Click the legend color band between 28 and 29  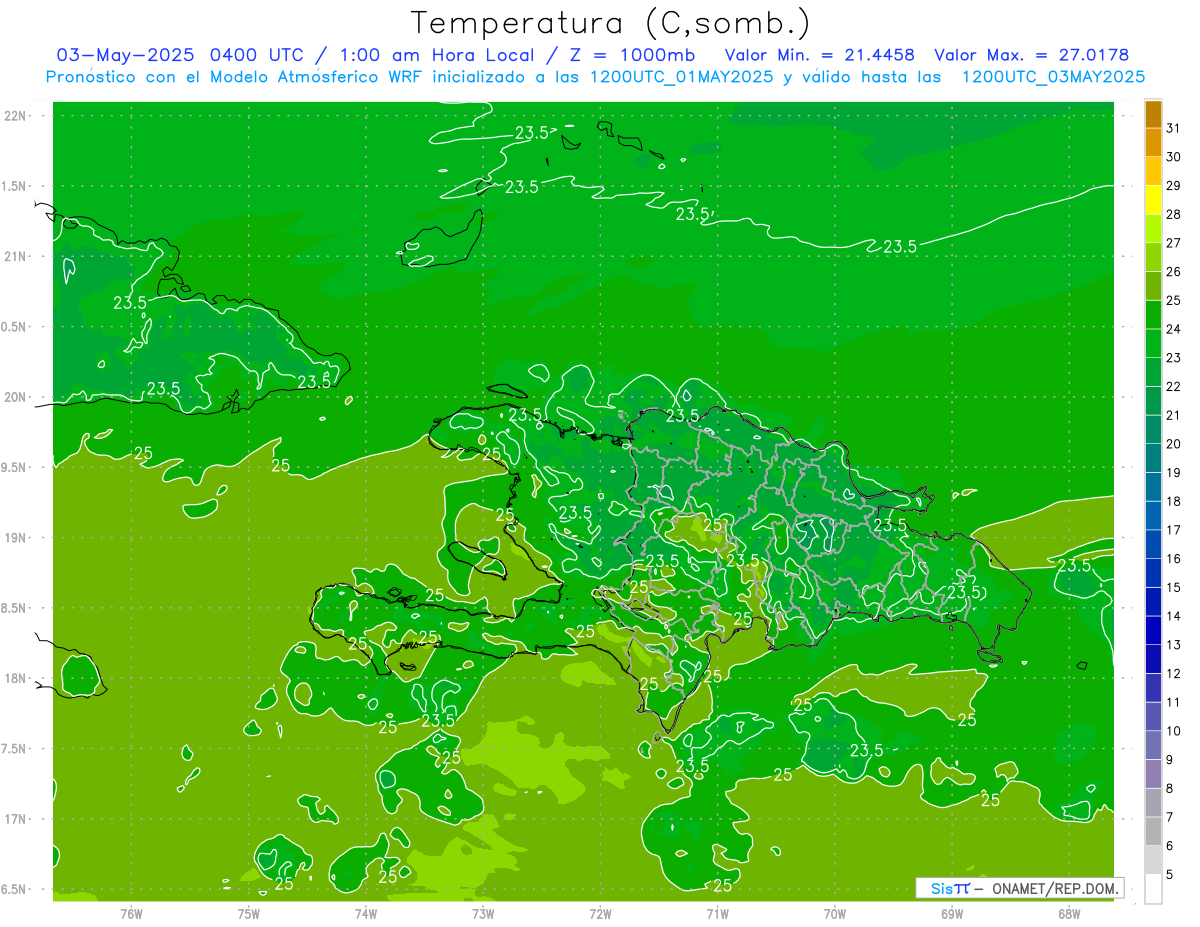point(1153,200)
